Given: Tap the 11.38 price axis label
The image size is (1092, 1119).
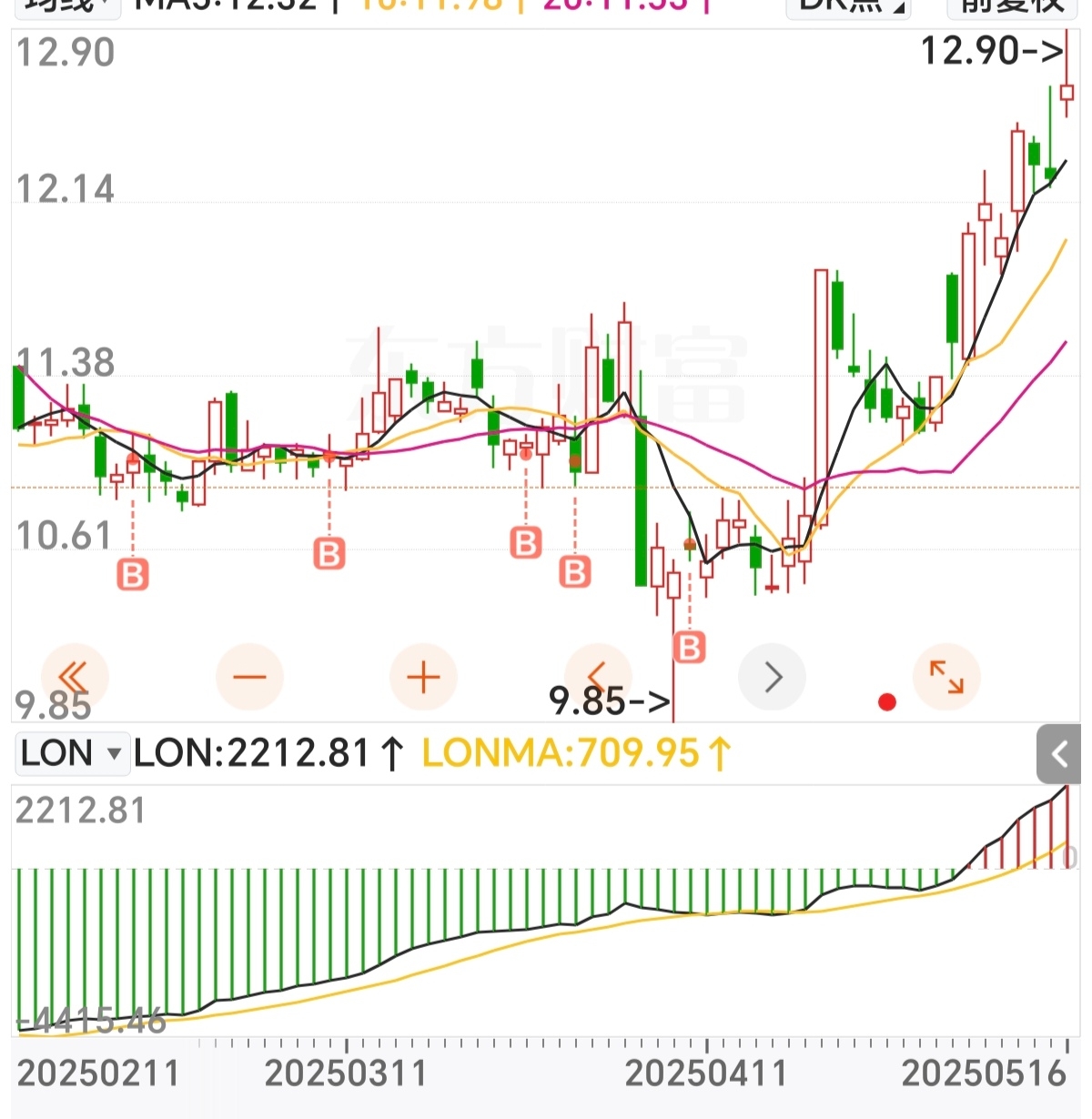Looking at the screenshot, I should (66, 363).
